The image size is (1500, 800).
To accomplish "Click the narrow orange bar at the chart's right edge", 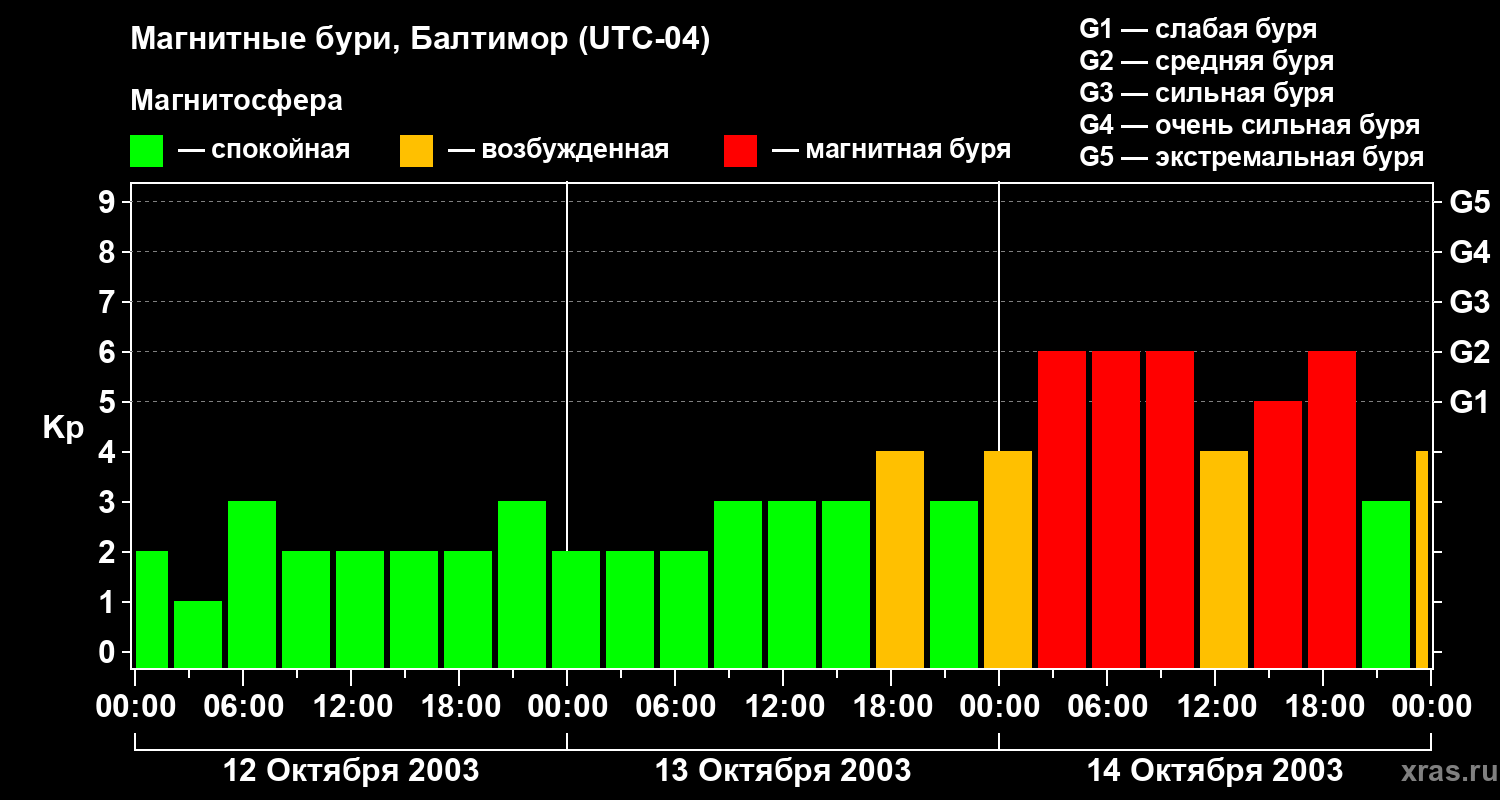I will click(x=1422, y=559).
